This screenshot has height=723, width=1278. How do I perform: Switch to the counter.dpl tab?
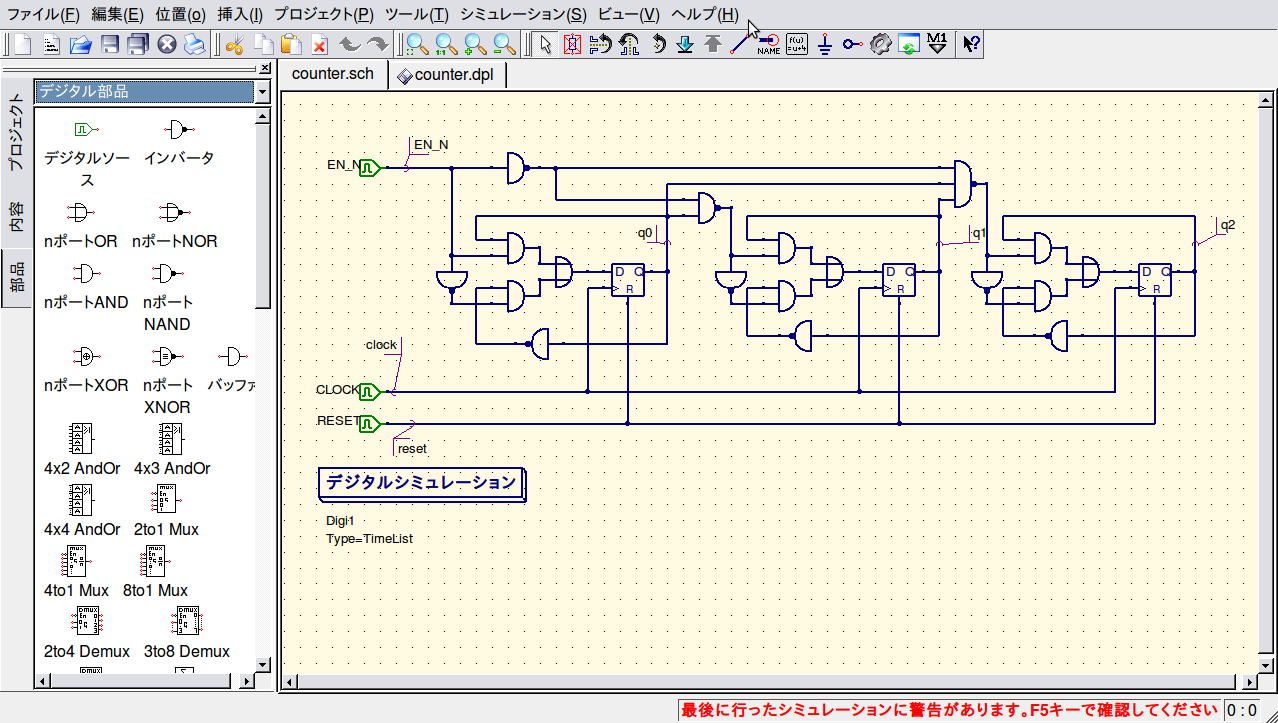click(446, 75)
